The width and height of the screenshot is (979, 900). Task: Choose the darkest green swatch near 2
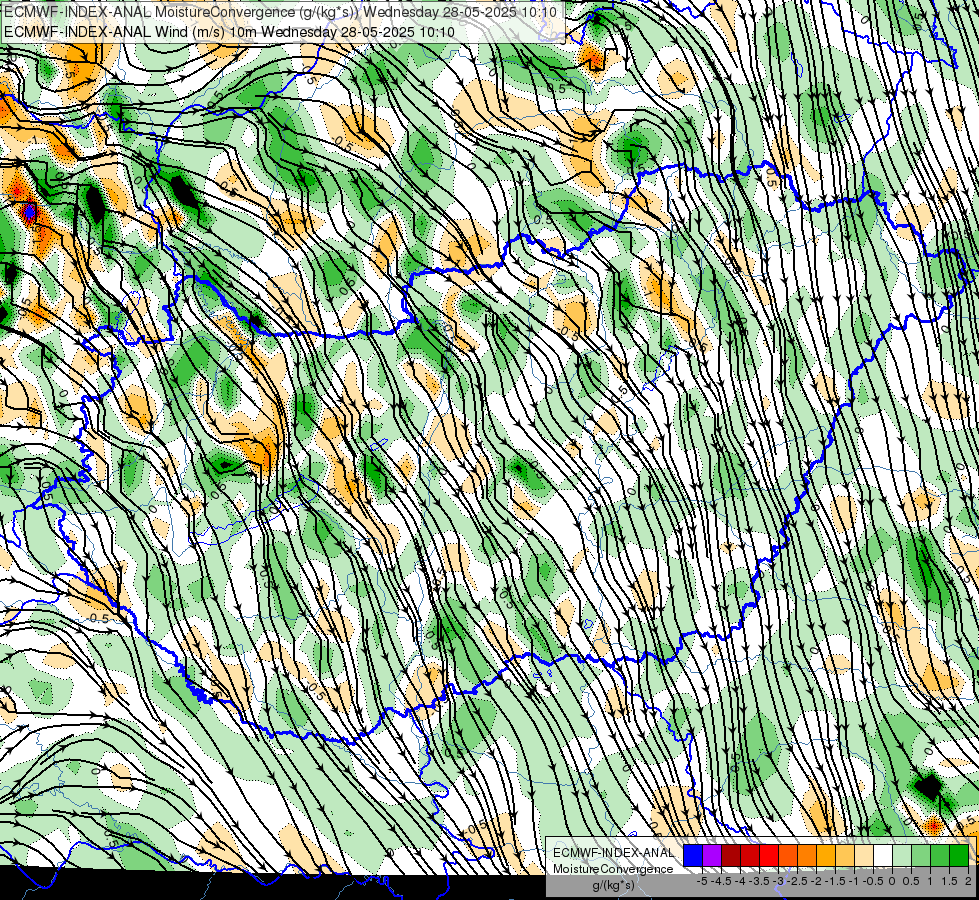click(959, 855)
